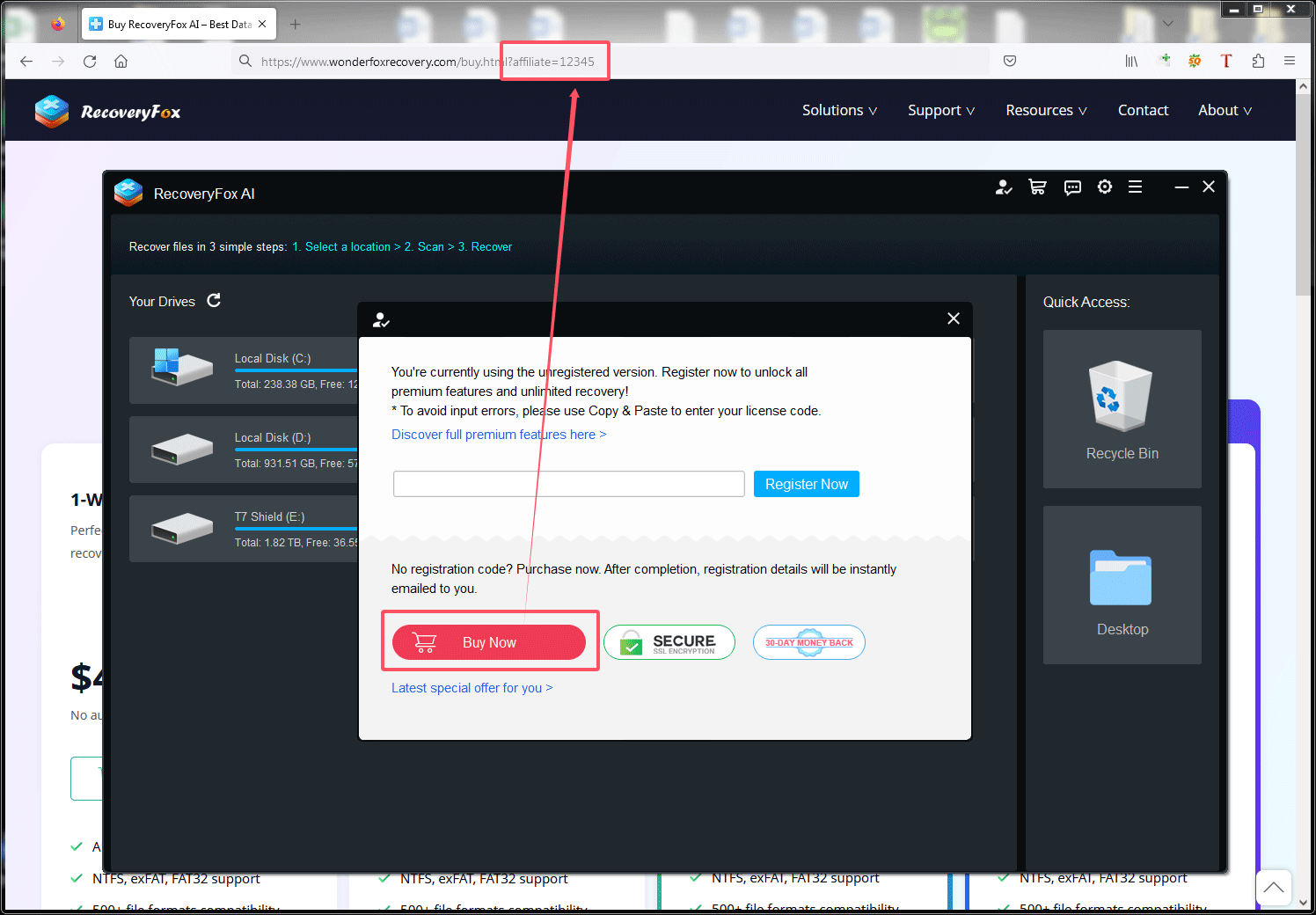The image size is (1316, 915).
Task: Open the RecoveryFox hamburger menu
Action: 1136,187
